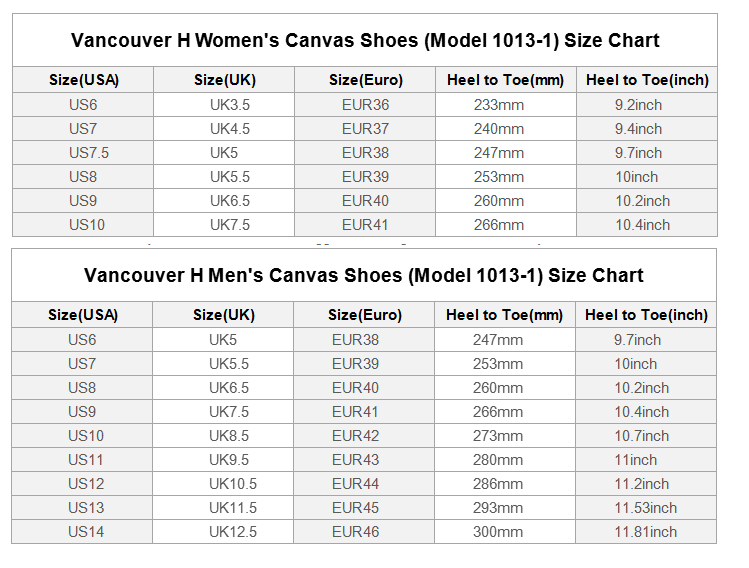This screenshot has width=749, height=568.
Task: Select the EUR36 cell
Action: click(x=365, y=105)
